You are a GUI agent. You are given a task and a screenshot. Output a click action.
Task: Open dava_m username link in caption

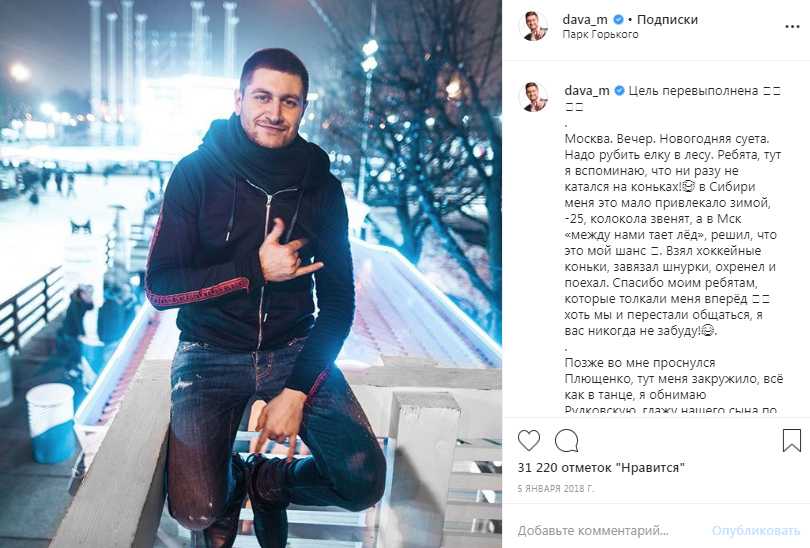pos(587,91)
